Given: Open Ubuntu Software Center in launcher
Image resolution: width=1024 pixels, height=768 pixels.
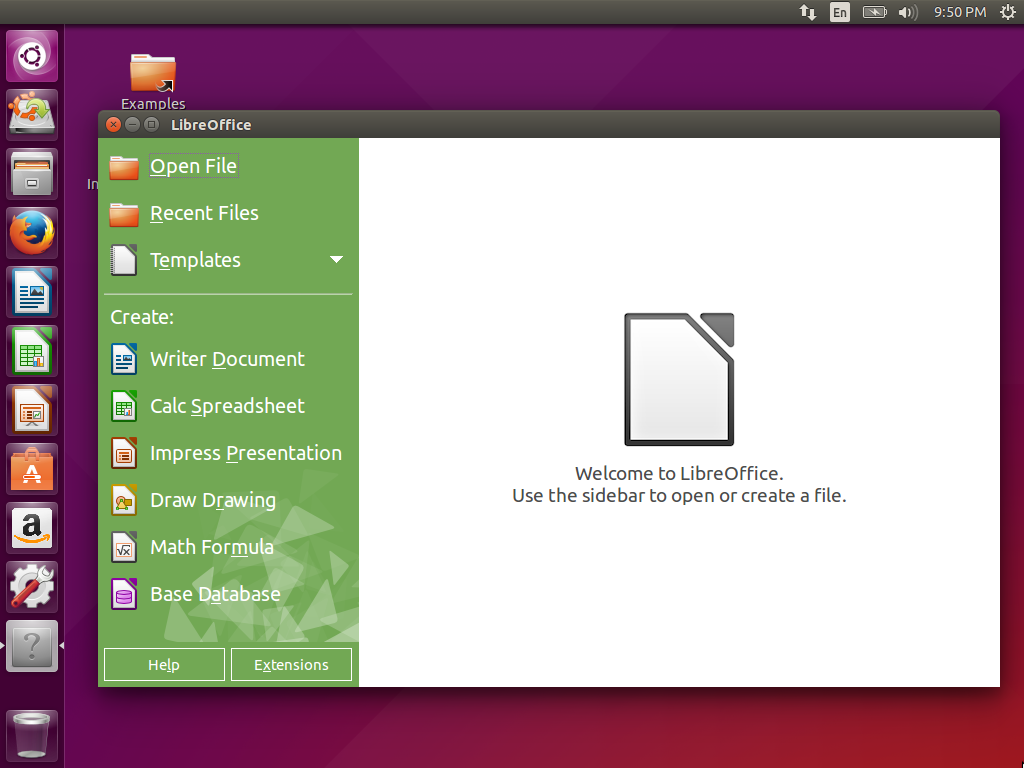Looking at the screenshot, I should click(32, 469).
